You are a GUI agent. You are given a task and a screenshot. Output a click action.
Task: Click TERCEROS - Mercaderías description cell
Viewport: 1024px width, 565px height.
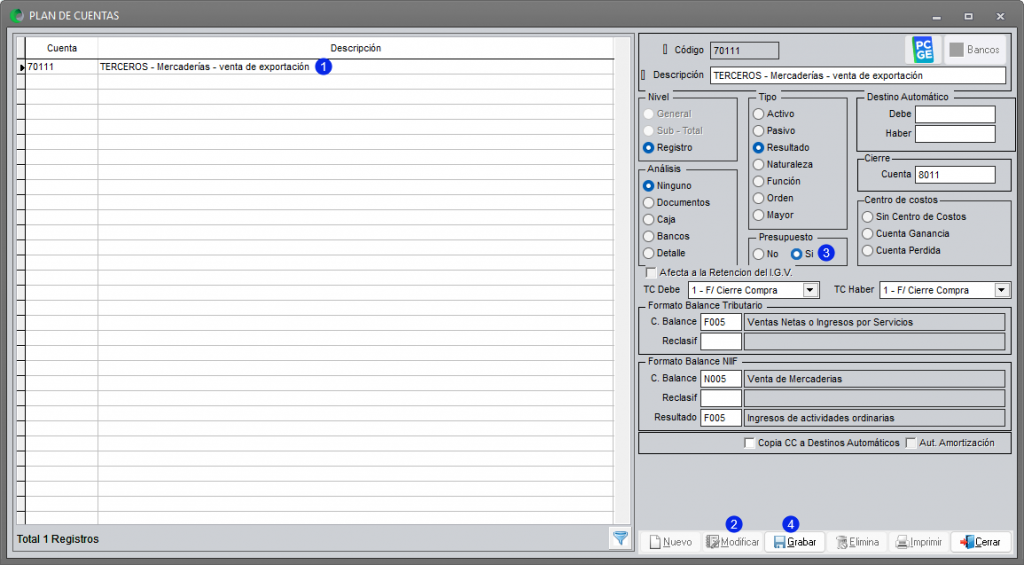[356, 67]
